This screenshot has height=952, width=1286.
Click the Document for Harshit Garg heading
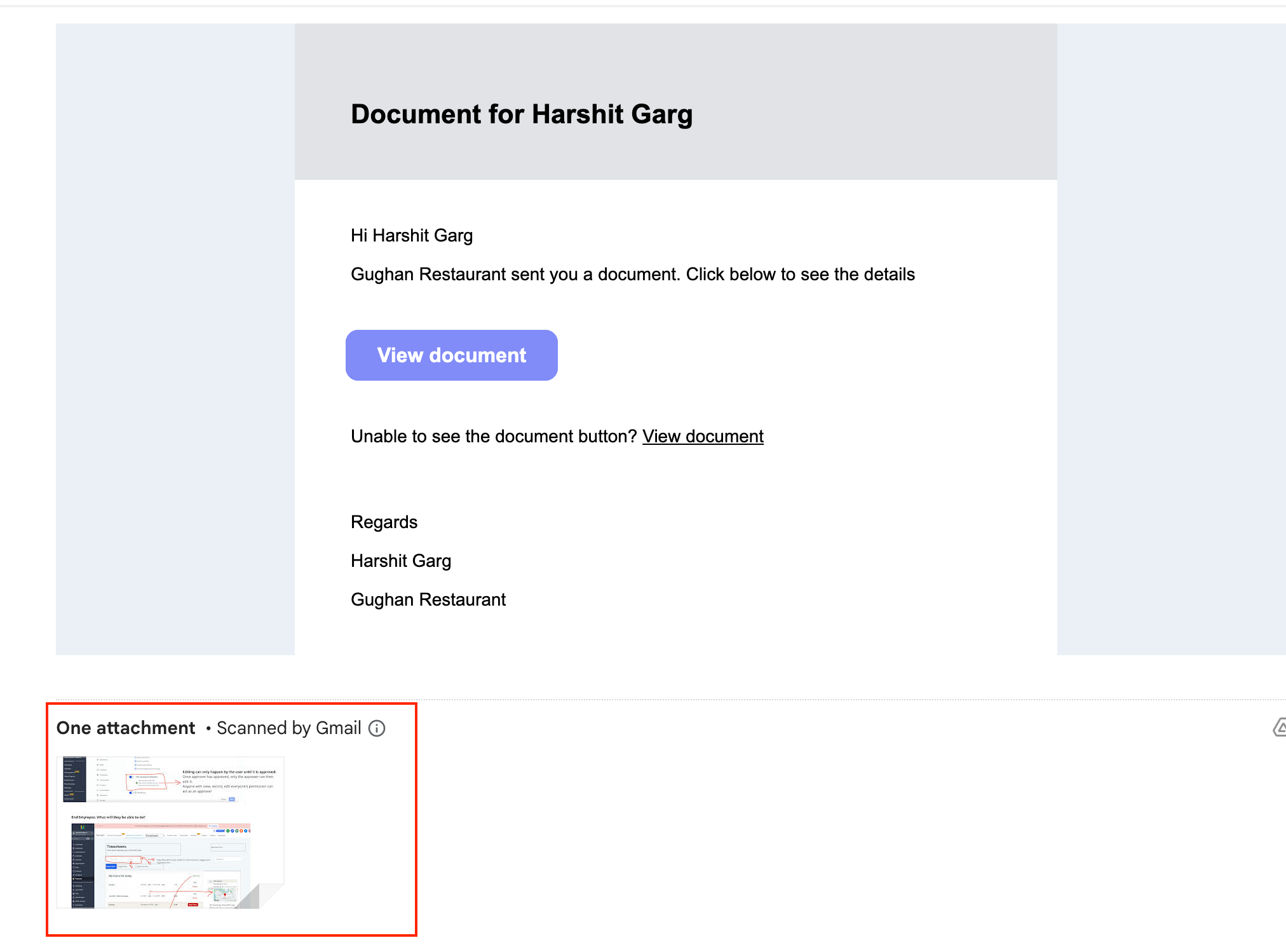[521, 114]
